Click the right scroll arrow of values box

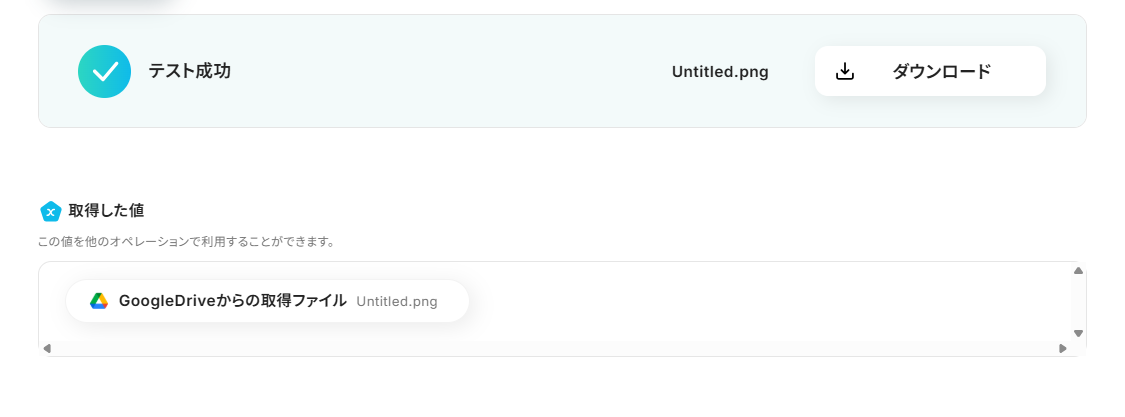click(x=1063, y=348)
